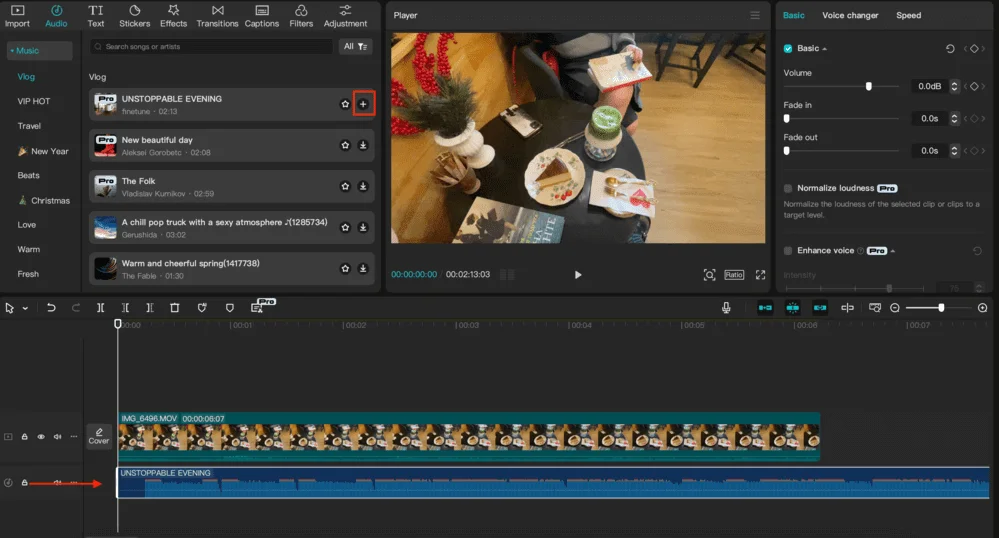
Task: Enable Normalize loudness checkbox
Action: tap(788, 188)
